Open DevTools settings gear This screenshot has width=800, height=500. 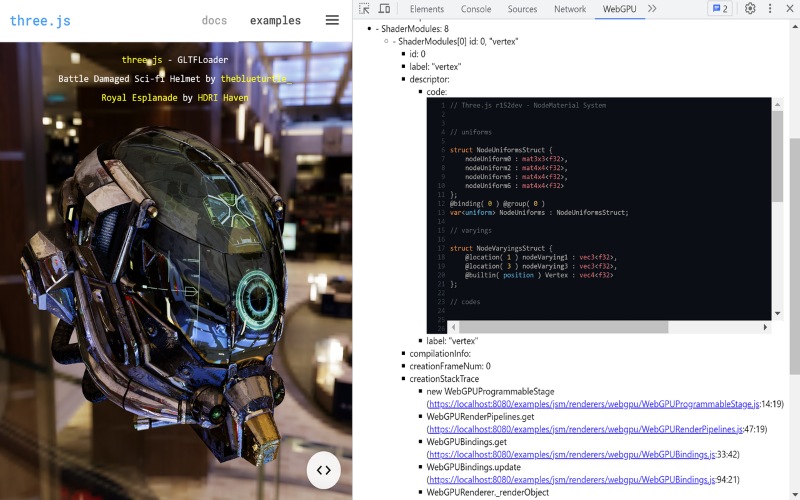tap(749, 9)
